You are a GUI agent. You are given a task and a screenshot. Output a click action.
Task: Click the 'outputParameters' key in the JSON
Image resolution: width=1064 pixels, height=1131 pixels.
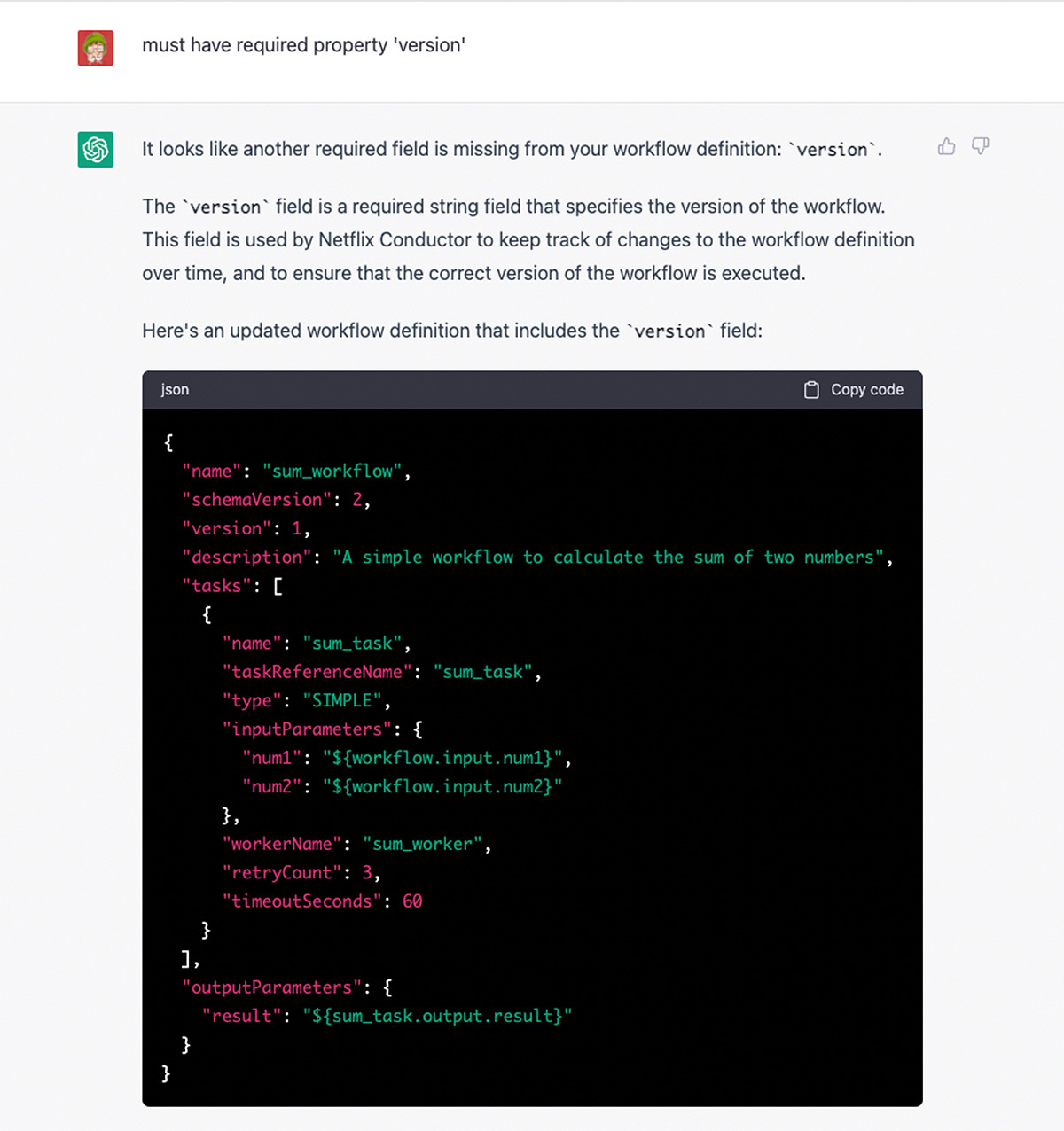pos(270,987)
